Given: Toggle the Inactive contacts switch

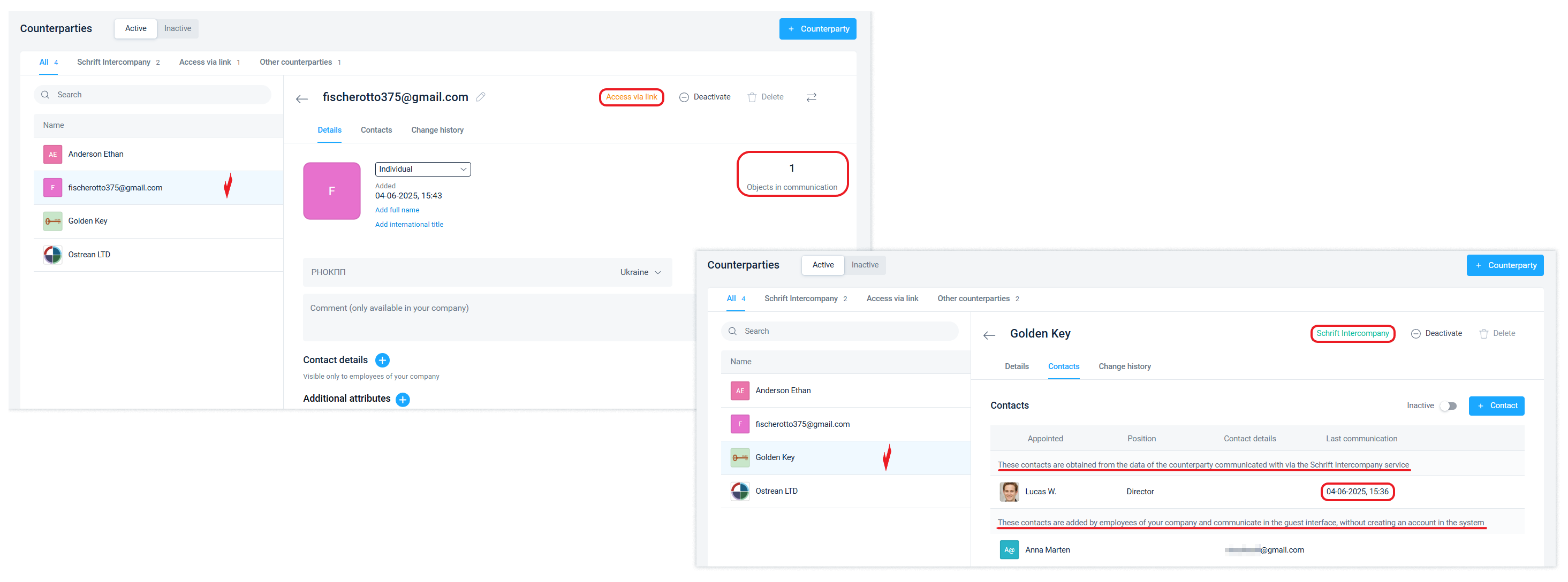Looking at the screenshot, I should pos(1448,405).
